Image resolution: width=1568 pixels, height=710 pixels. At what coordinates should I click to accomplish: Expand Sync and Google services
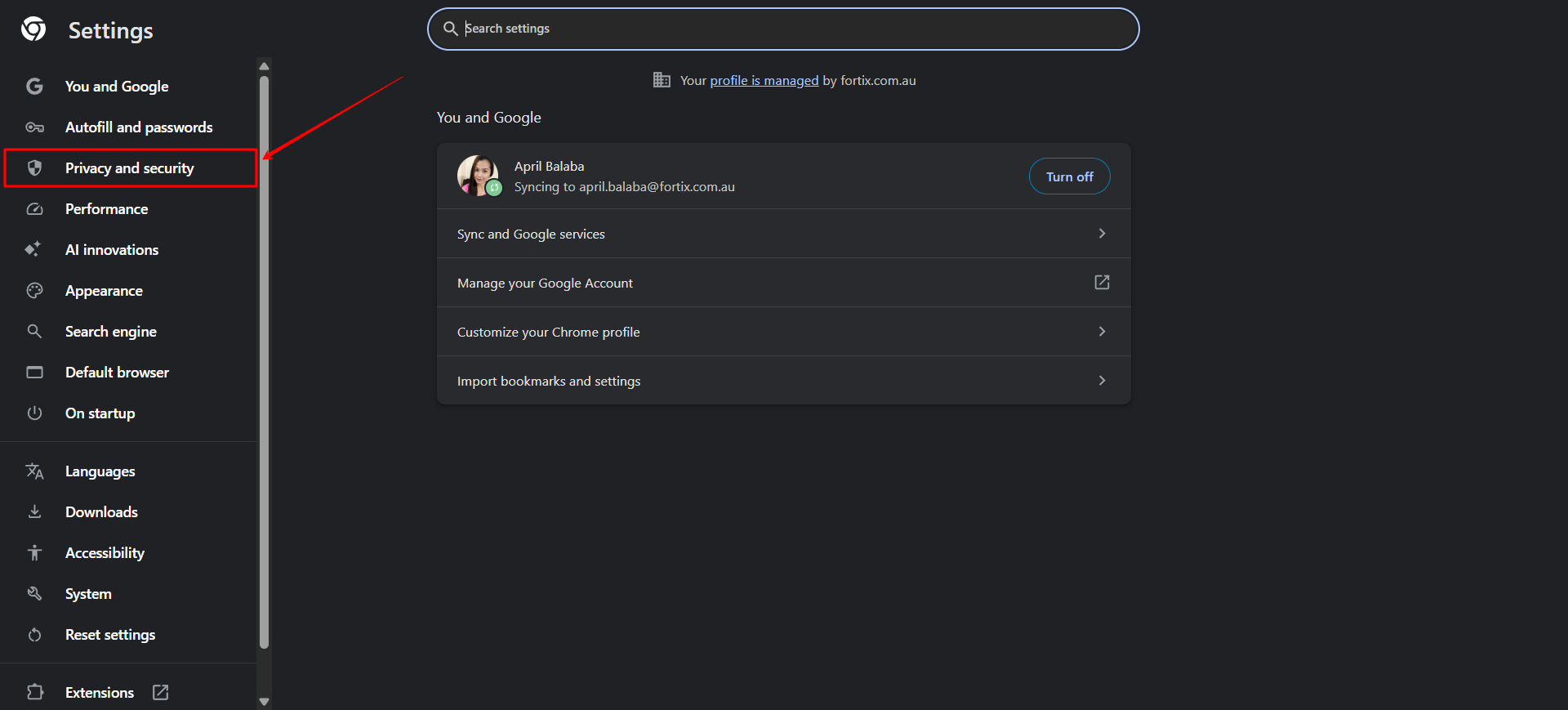1102,234
